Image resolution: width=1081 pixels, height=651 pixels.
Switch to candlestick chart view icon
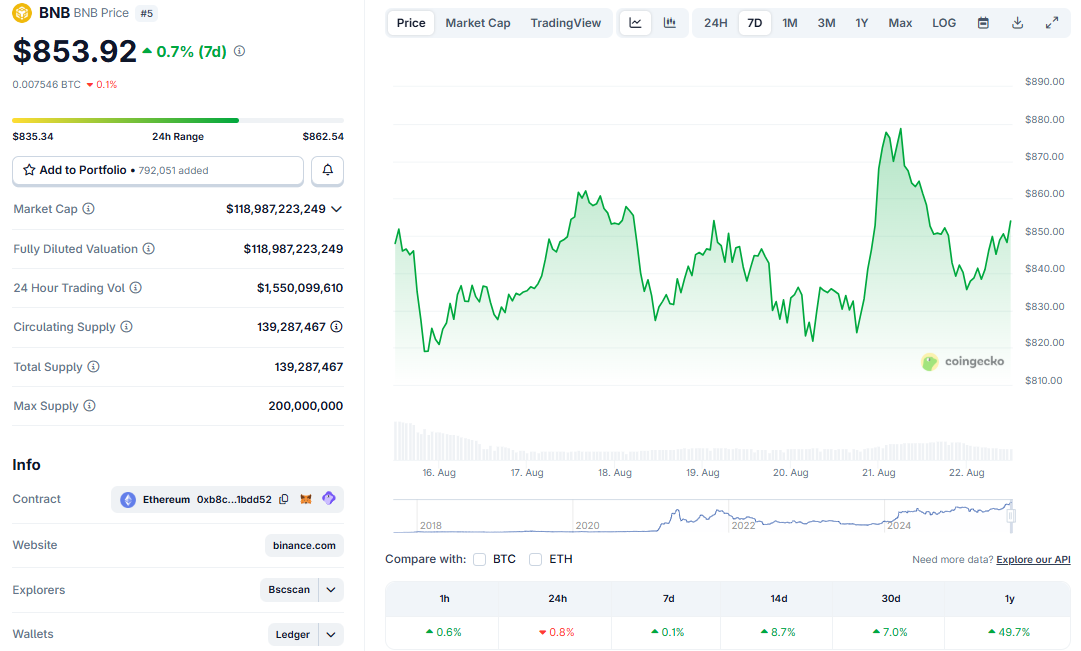pos(669,23)
